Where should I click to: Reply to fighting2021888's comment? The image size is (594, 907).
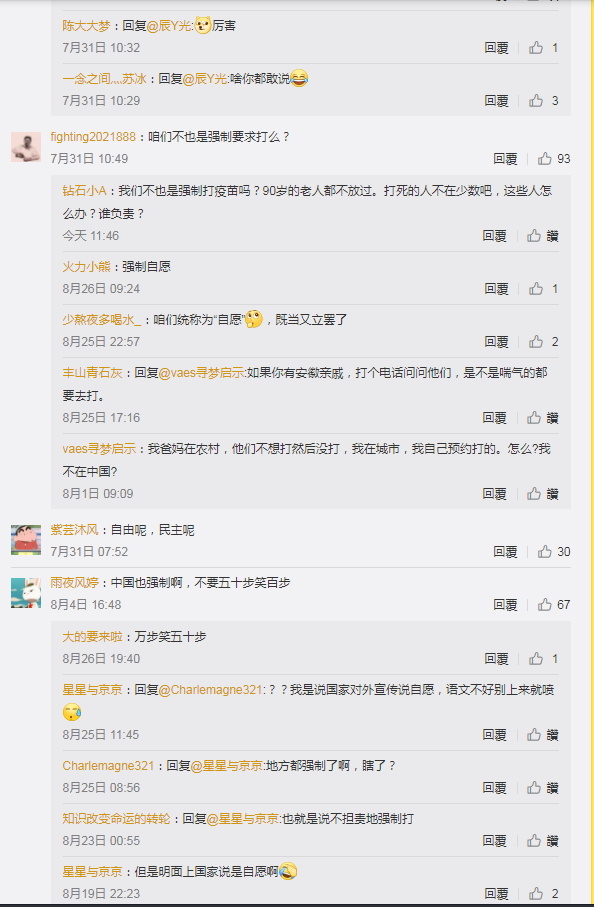(505, 158)
